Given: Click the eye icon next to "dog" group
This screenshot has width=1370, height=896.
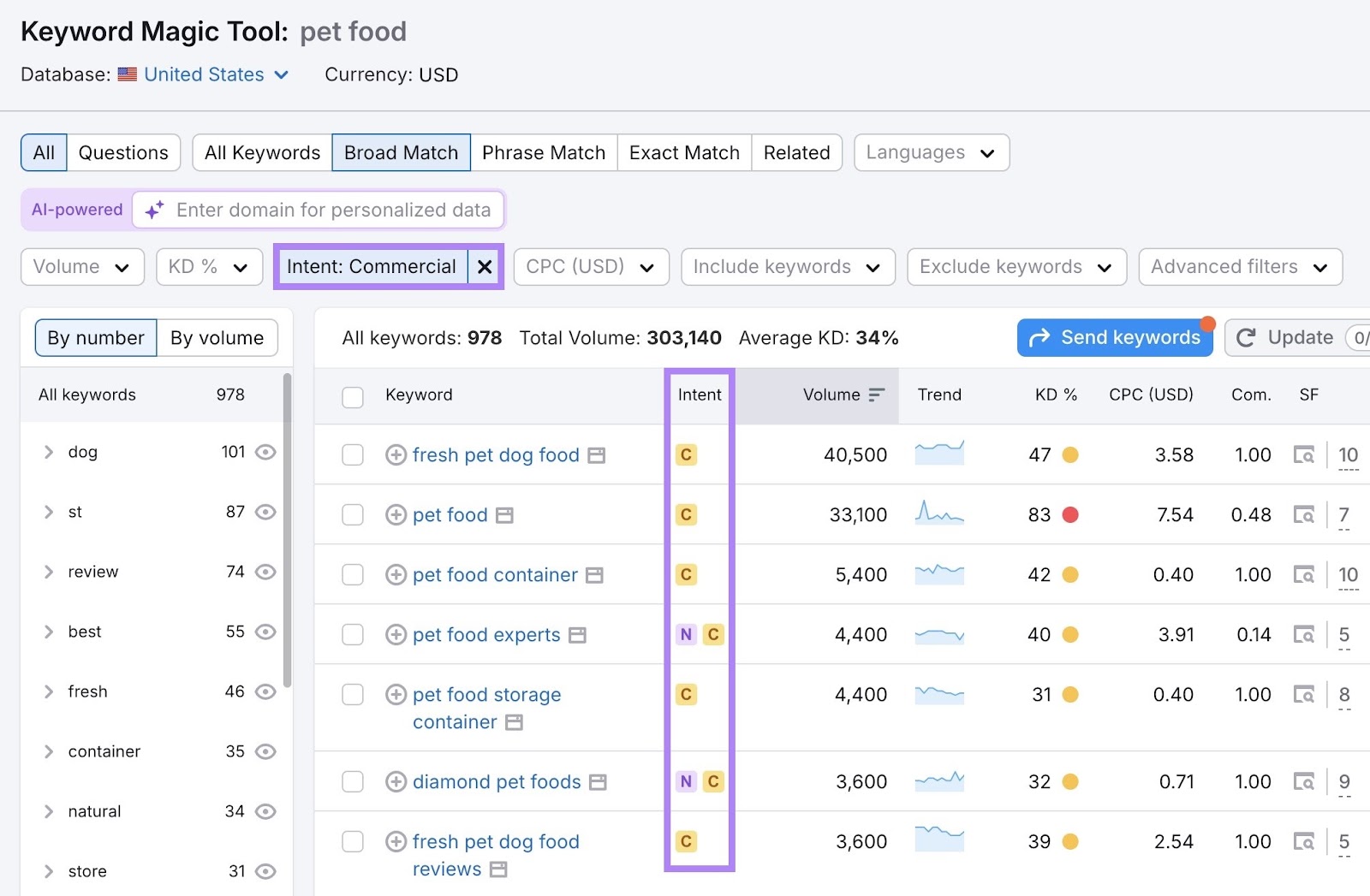Looking at the screenshot, I should (265, 452).
